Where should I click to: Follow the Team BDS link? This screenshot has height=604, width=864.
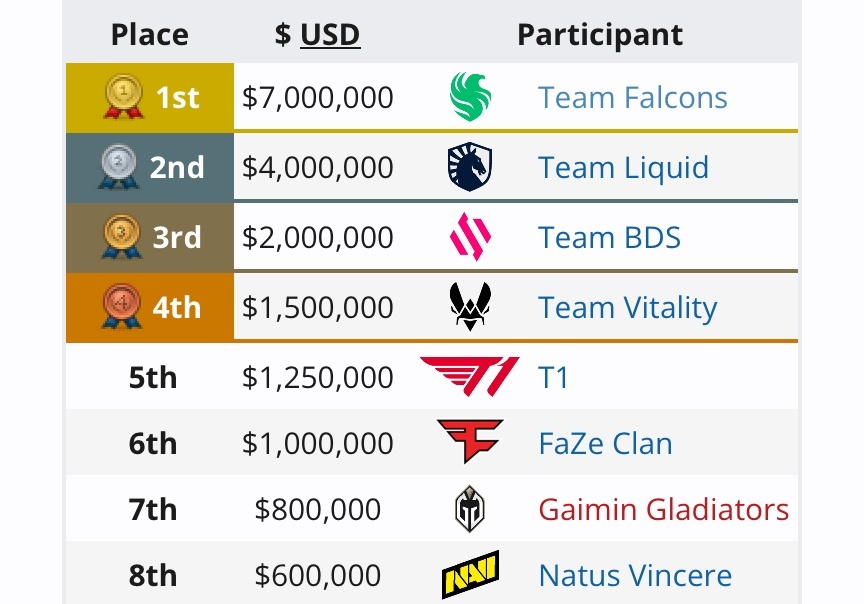tap(609, 237)
